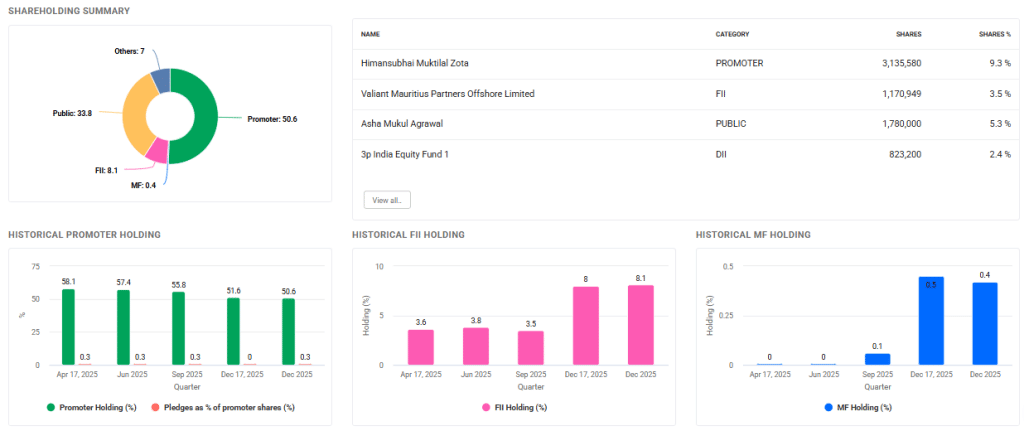The width and height of the screenshot is (1024, 431).
Task: Open Valiant Mauritius Partners Offshore Limited entry
Action: (447, 93)
